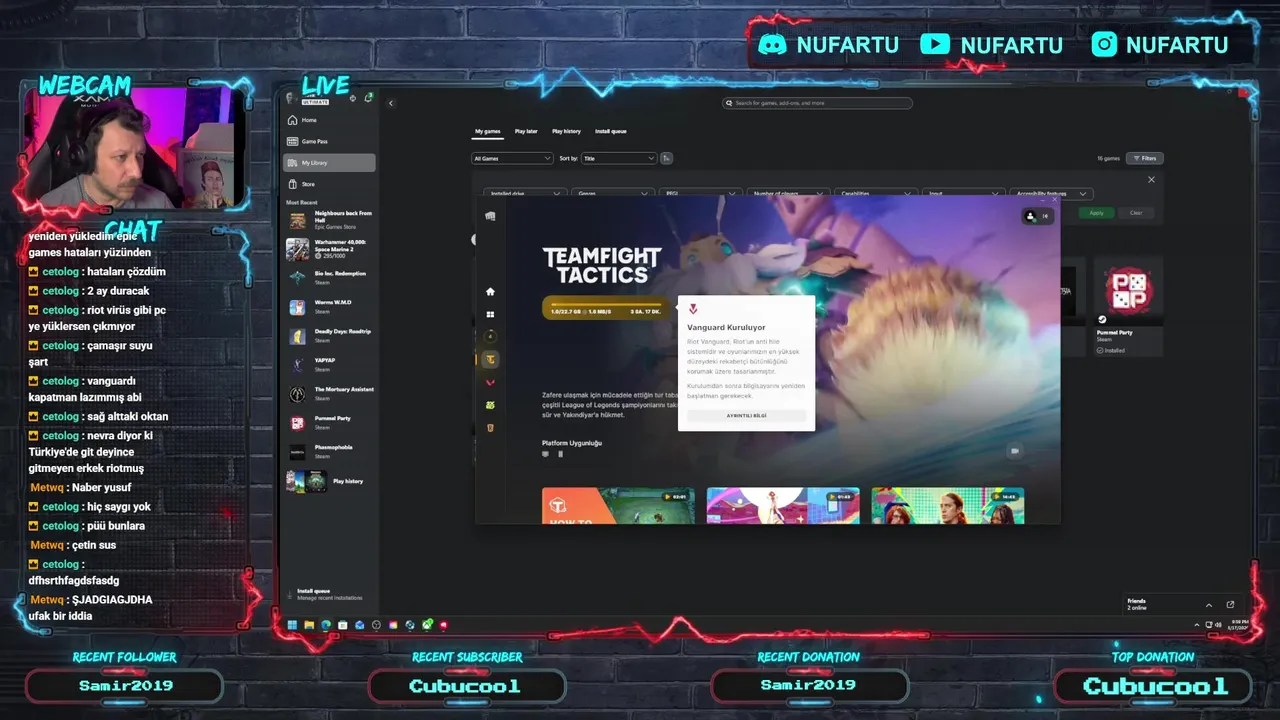Switch to the Install queue tab
1280x720 pixels.
coord(611,131)
